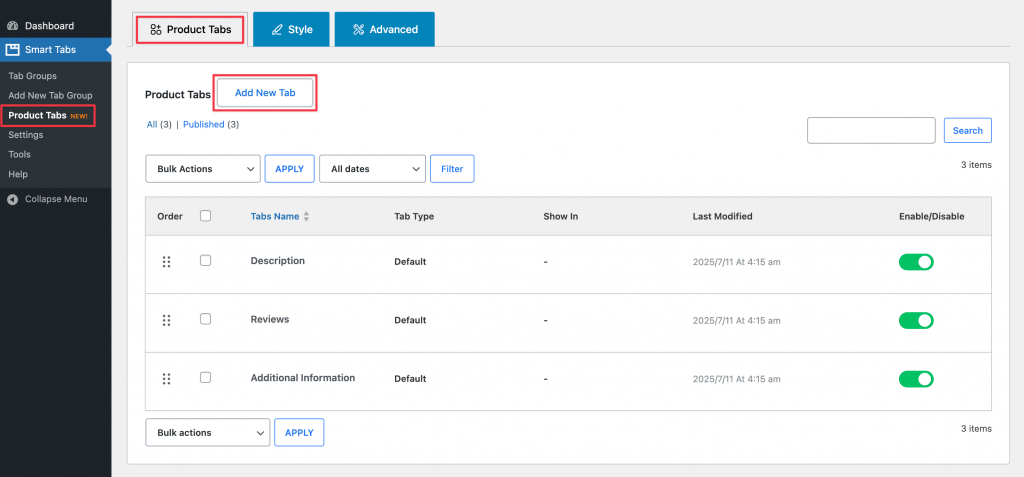
Task: Open the All dates dropdown
Action: (372, 169)
